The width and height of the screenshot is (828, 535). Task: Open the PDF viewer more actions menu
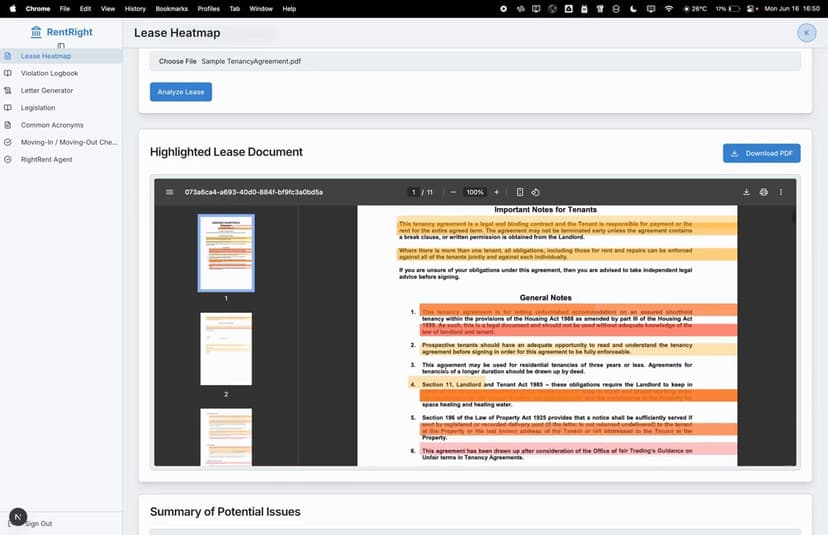781,192
